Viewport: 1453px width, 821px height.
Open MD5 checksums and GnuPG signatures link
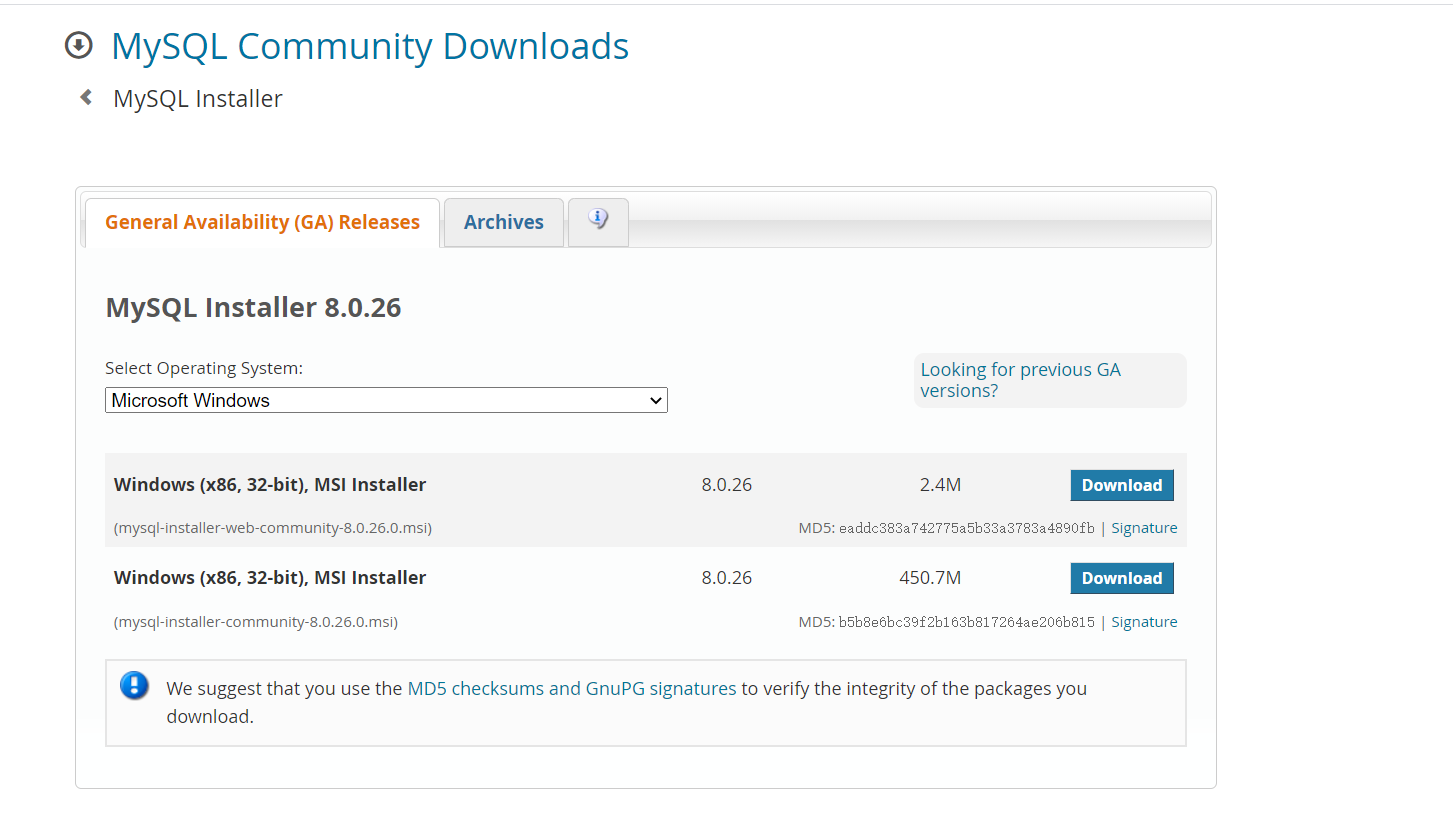click(572, 688)
